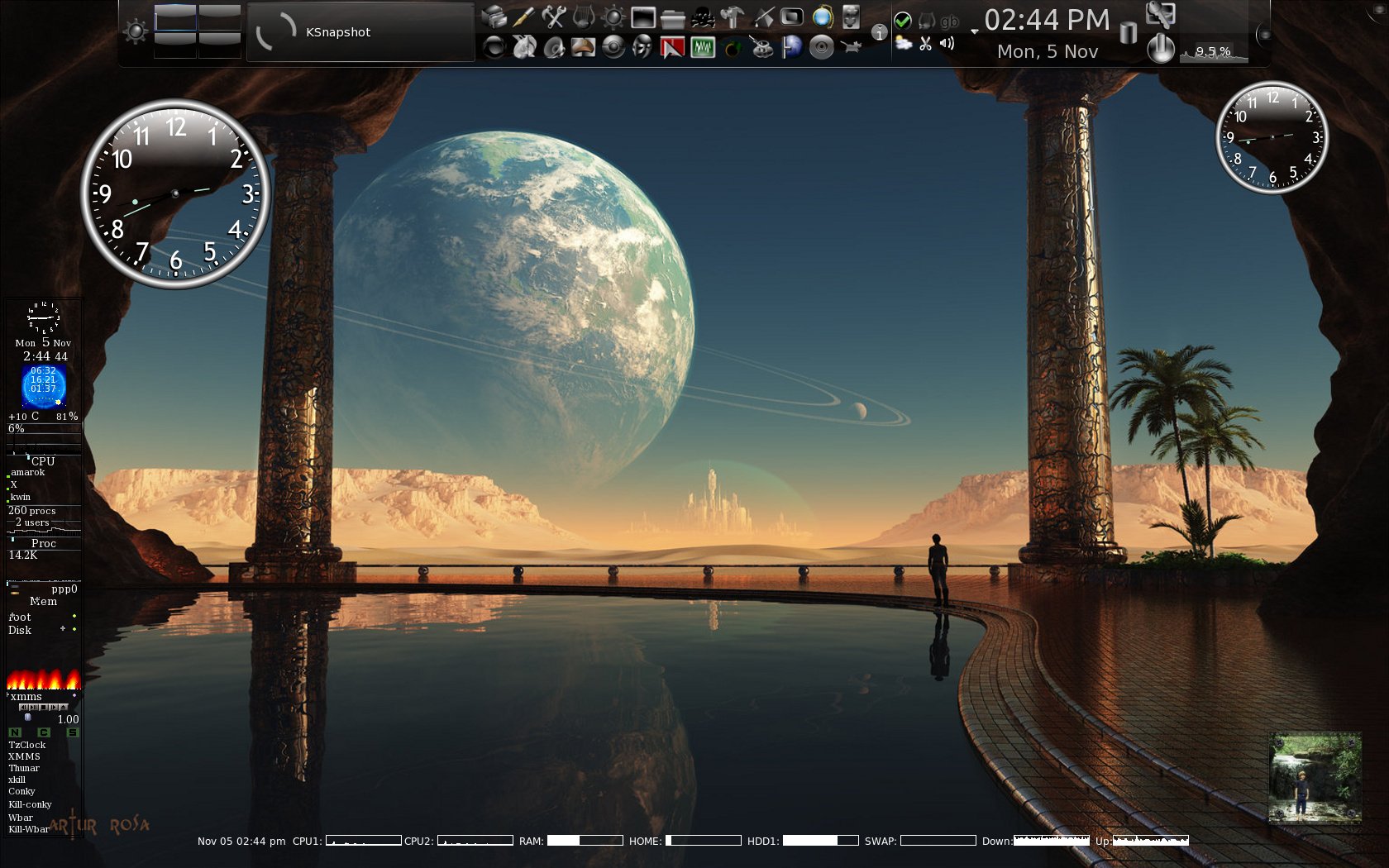
Task: Click the gb keyboard layout indicator
Action: pos(948,21)
